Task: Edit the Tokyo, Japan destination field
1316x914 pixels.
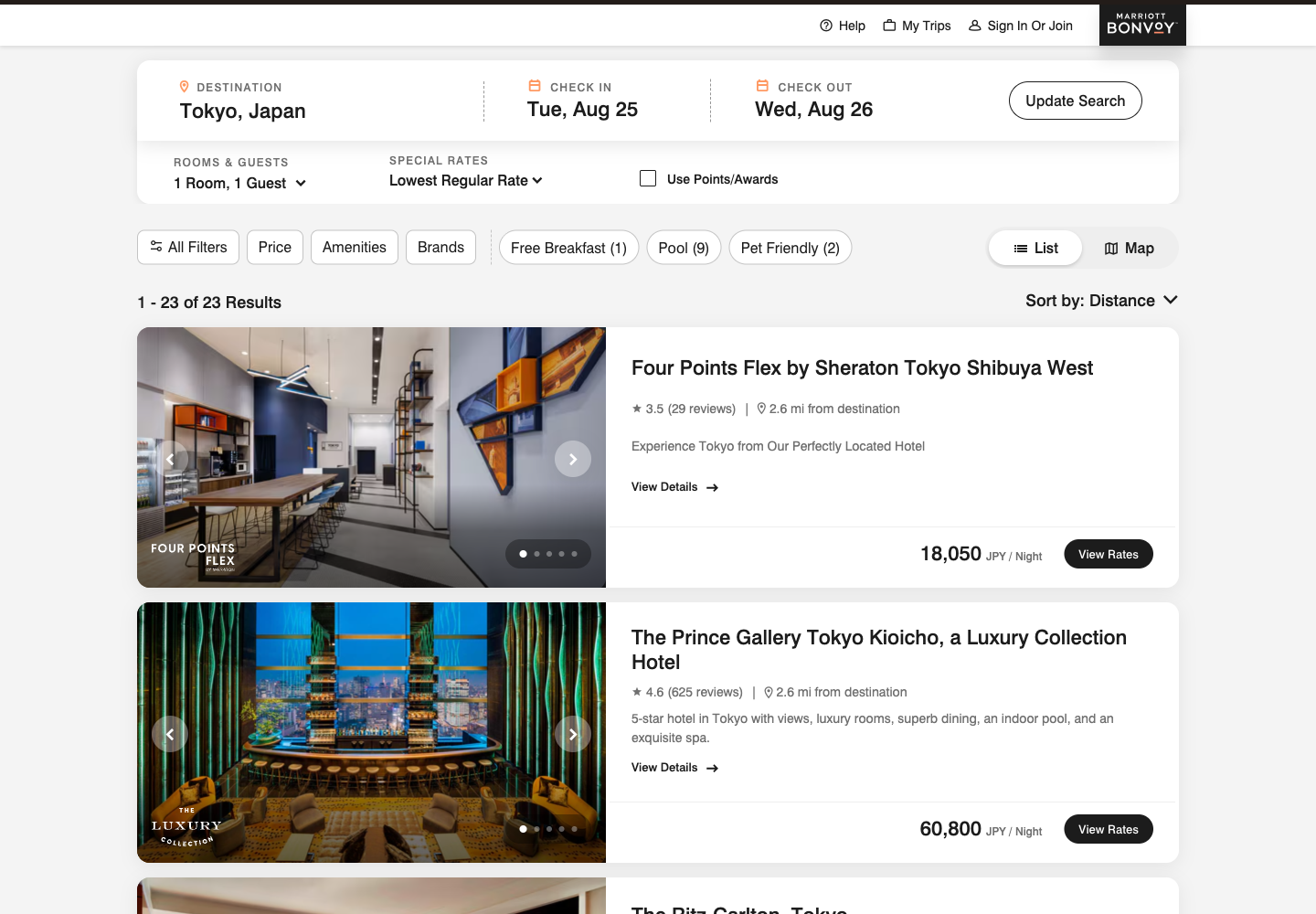Action: pyautogui.click(x=242, y=111)
